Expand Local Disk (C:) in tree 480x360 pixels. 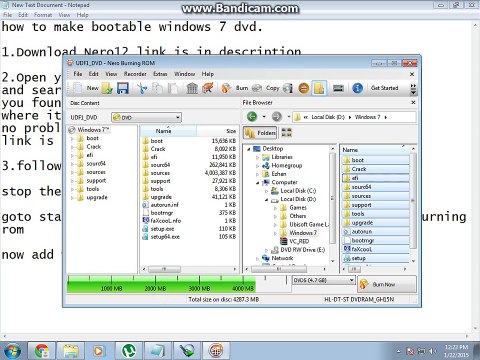(266, 191)
